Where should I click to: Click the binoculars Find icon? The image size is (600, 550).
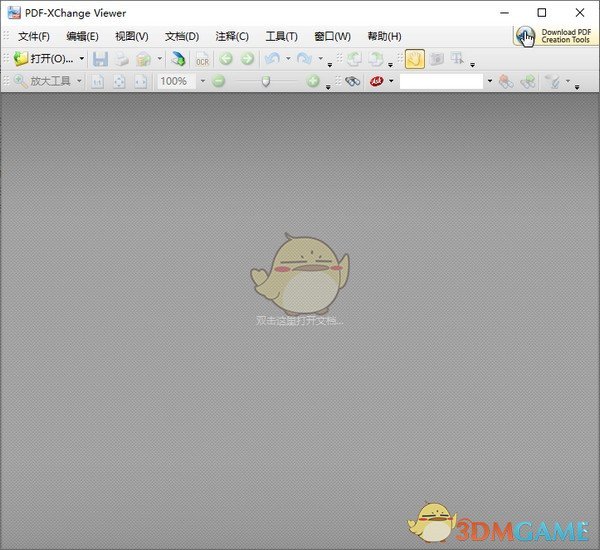point(352,81)
